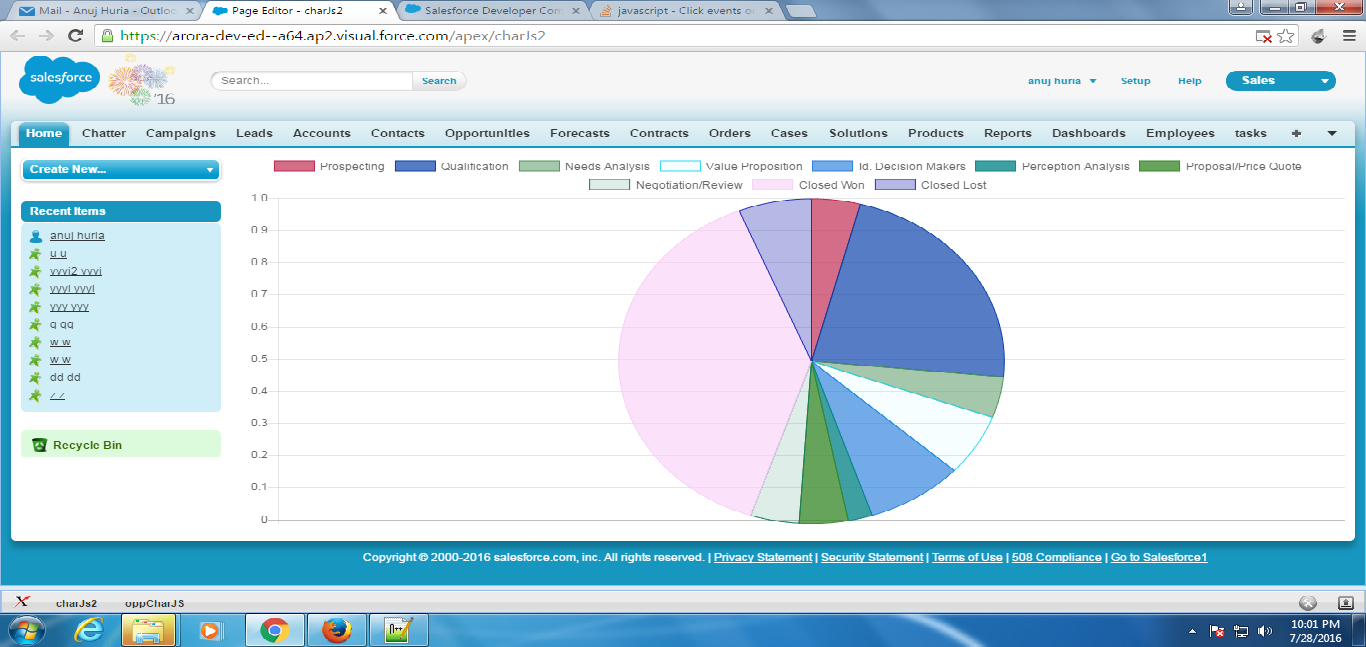
Task: Click the Recycle Bin icon
Action: point(39,445)
